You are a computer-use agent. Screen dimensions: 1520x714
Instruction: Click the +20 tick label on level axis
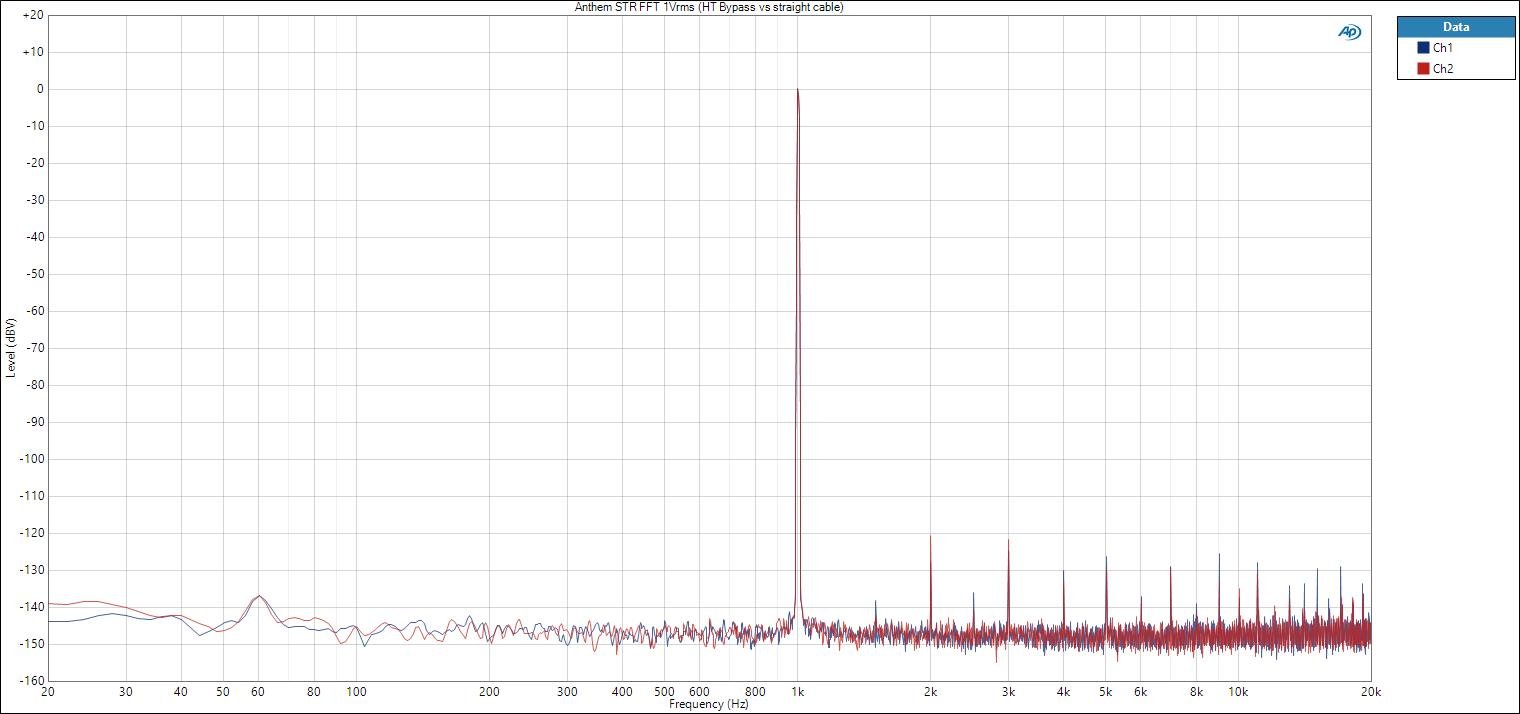click(32, 15)
